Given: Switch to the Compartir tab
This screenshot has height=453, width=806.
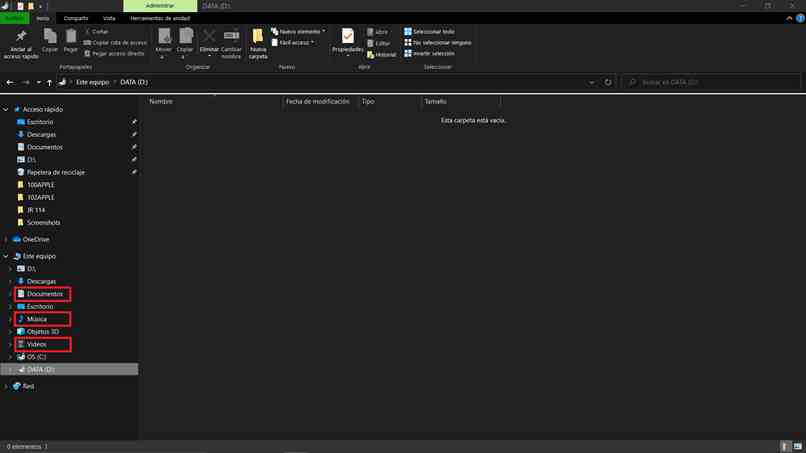Looking at the screenshot, I should pos(75,18).
